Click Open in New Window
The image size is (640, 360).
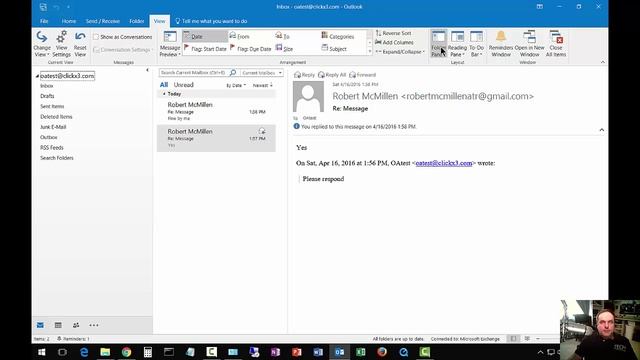click(x=529, y=44)
